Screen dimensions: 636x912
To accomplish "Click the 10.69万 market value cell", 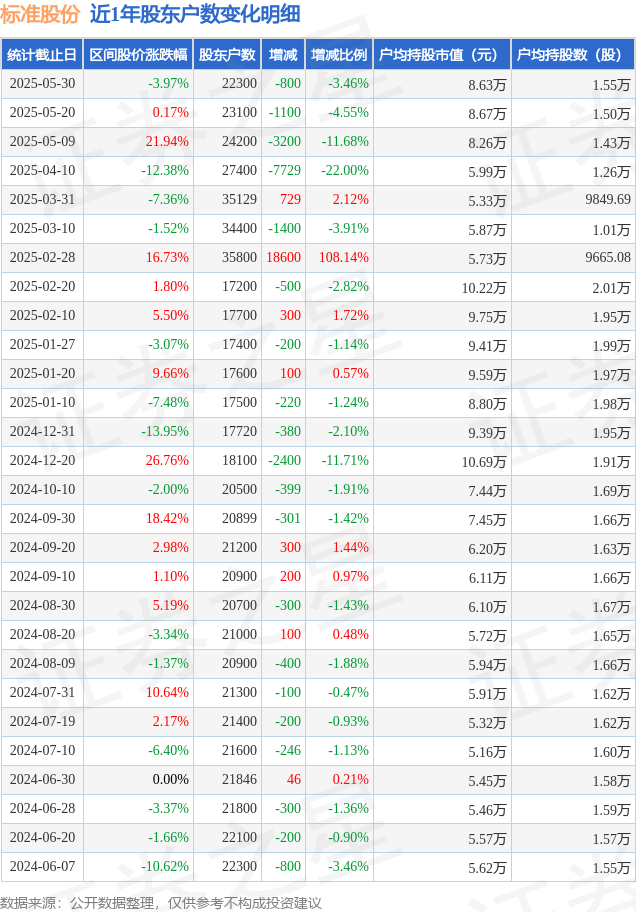I will [x=483, y=461].
